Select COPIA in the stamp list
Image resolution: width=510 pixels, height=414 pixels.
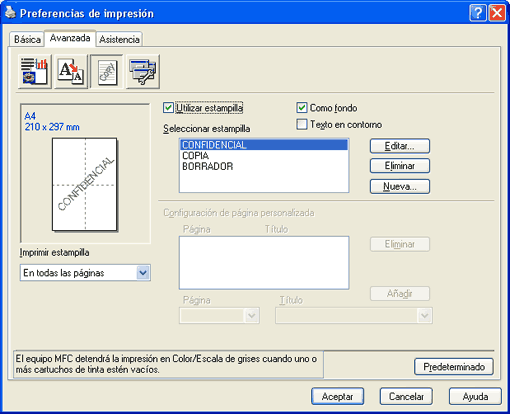[264, 156]
